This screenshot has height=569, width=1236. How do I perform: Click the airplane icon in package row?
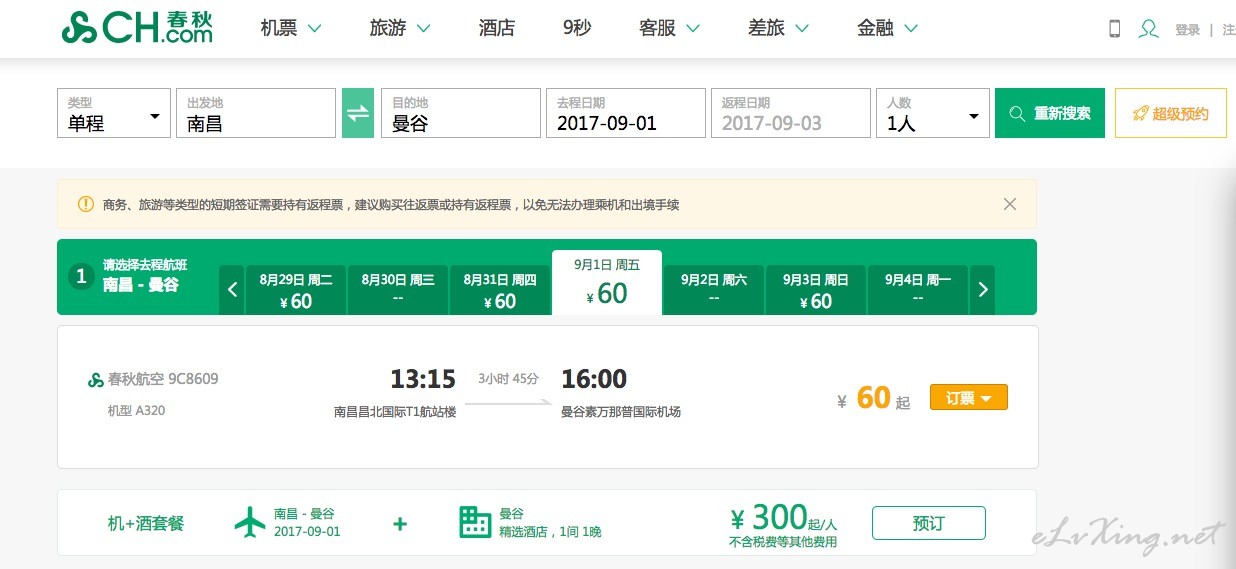pyautogui.click(x=250, y=522)
